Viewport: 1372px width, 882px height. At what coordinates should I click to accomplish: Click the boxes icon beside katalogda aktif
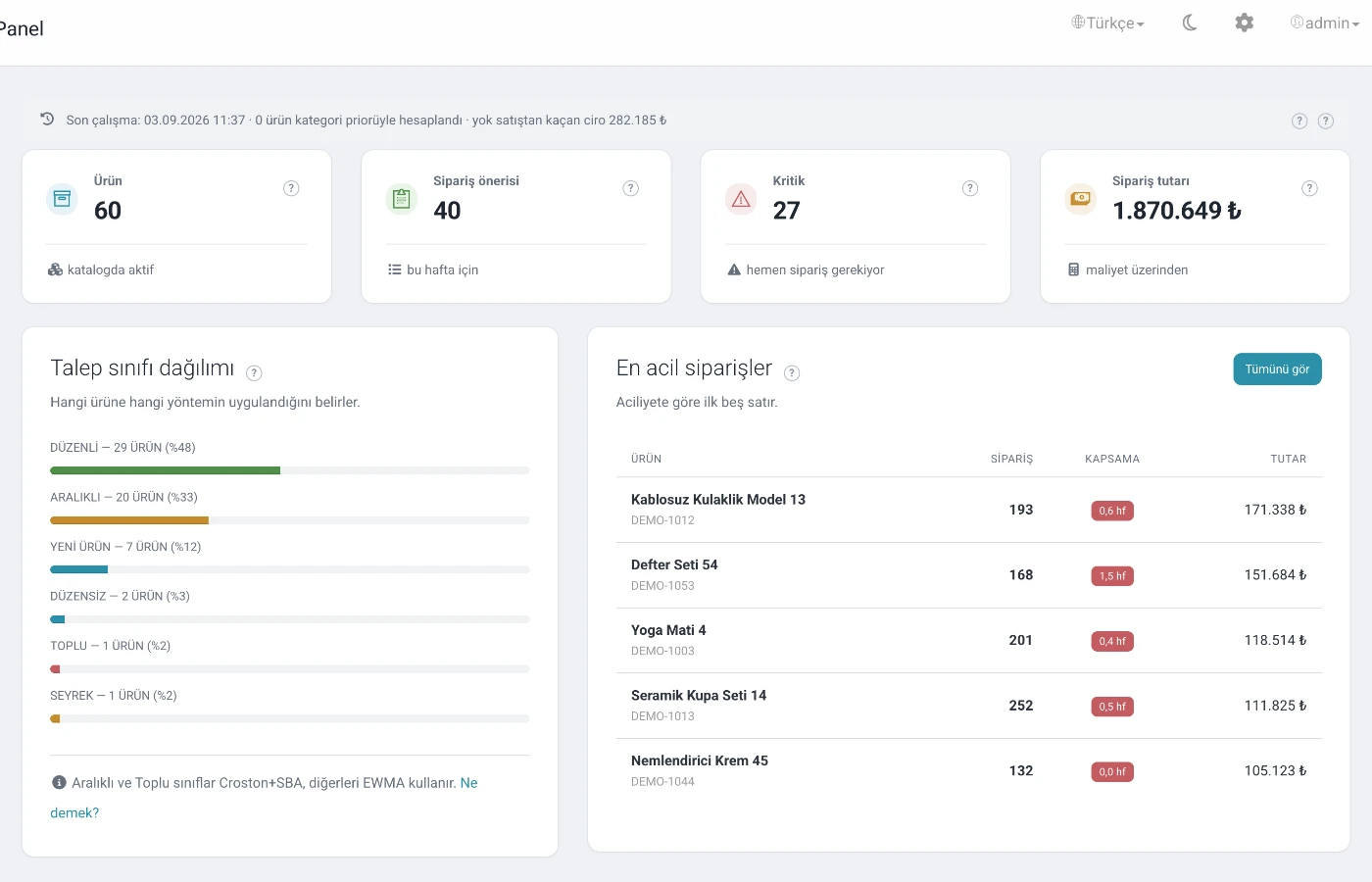coord(55,269)
